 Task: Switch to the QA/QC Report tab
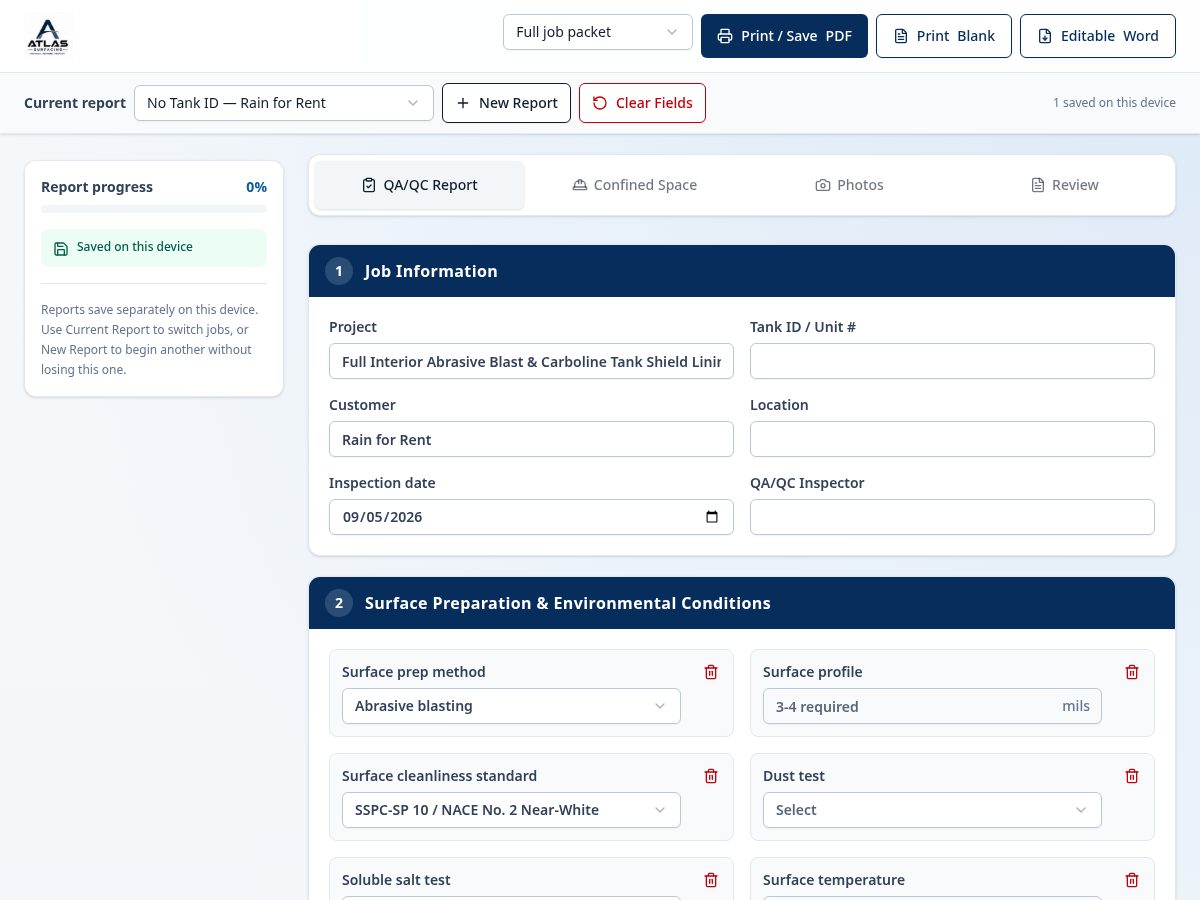(x=420, y=185)
